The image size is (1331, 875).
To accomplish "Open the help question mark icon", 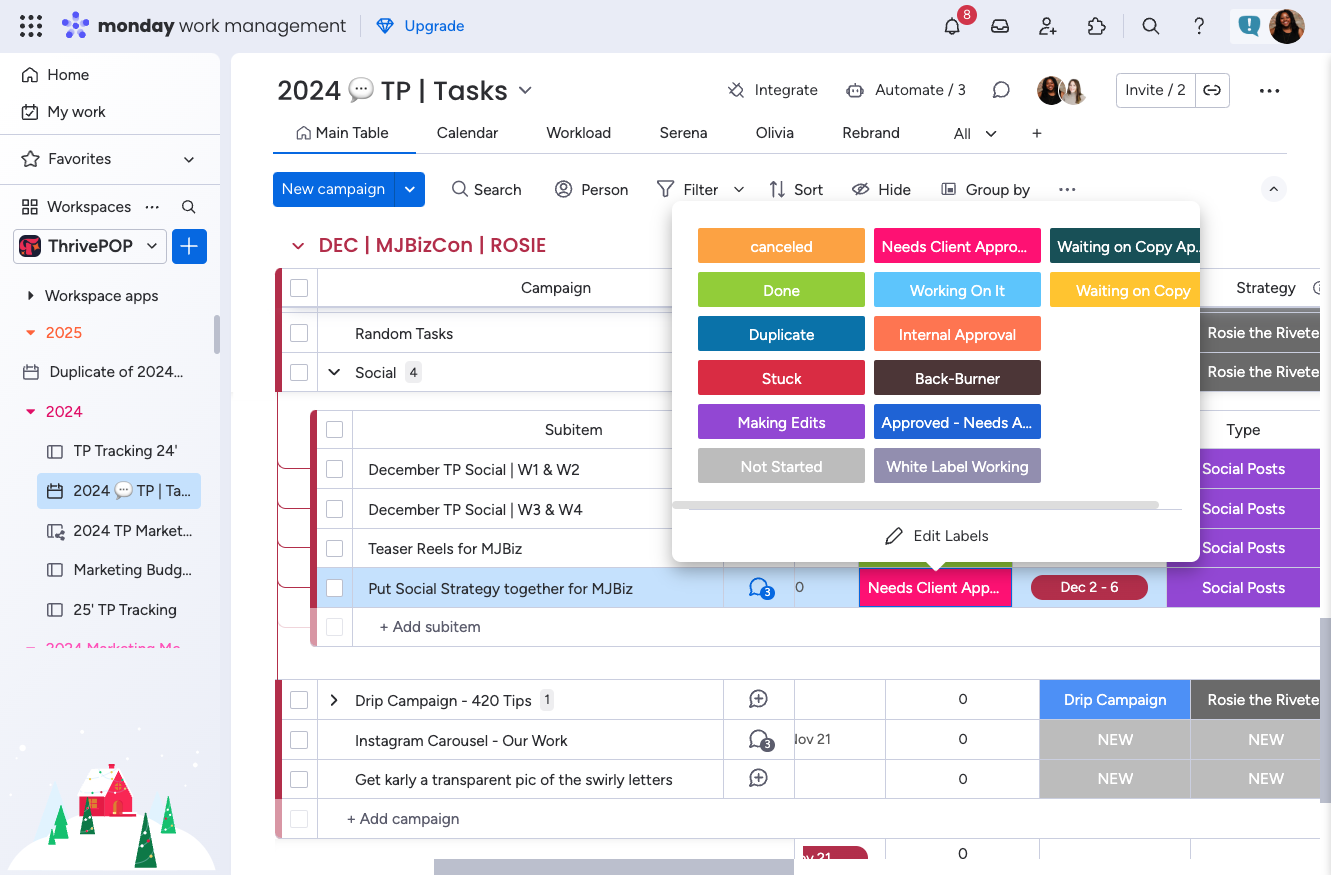I will tap(1199, 26).
